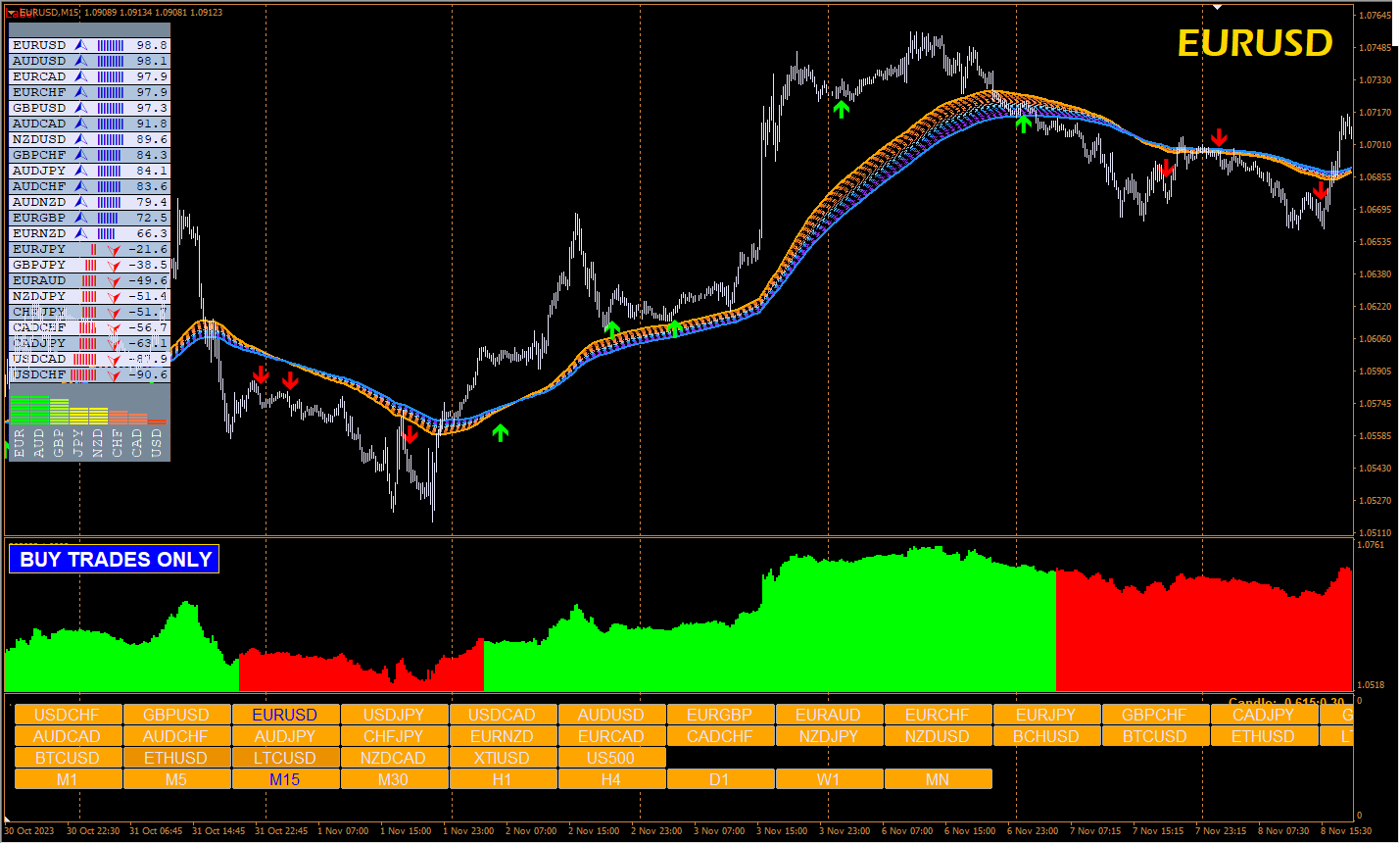Click the red USD bar in the currency strength meter

click(x=157, y=423)
